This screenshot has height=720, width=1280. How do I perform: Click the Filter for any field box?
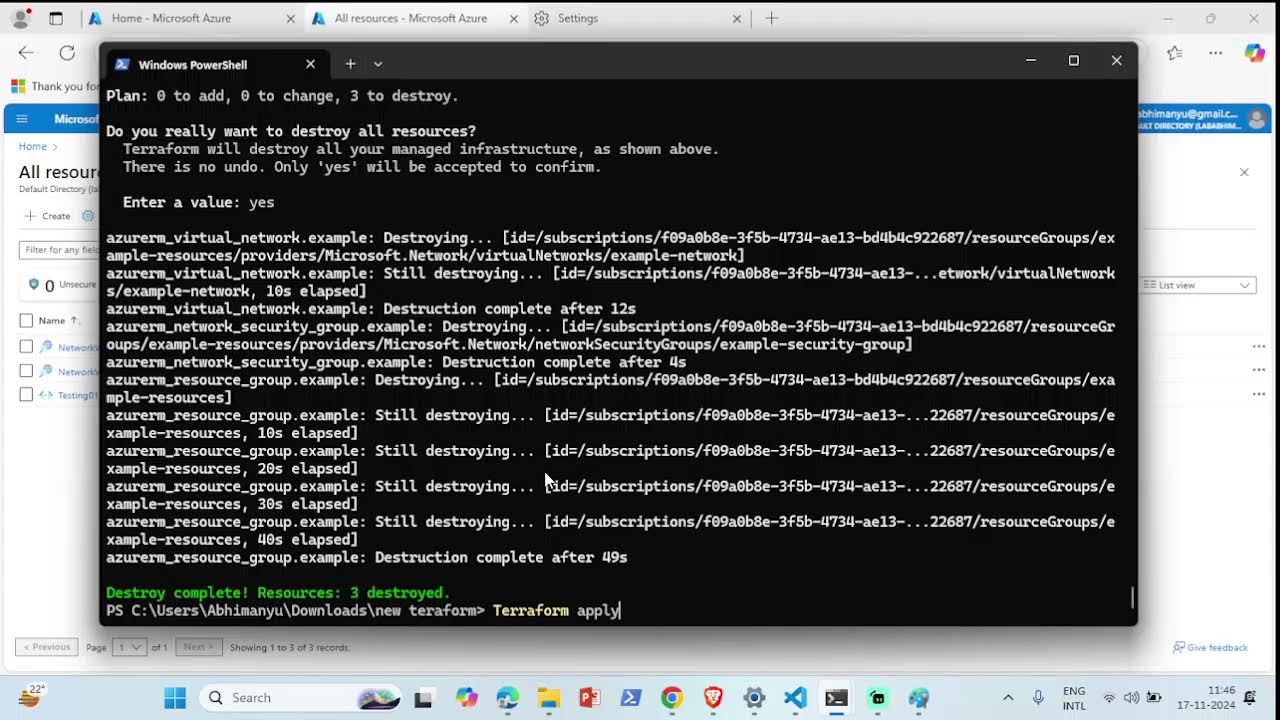pyautogui.click(x=60, y=250)
